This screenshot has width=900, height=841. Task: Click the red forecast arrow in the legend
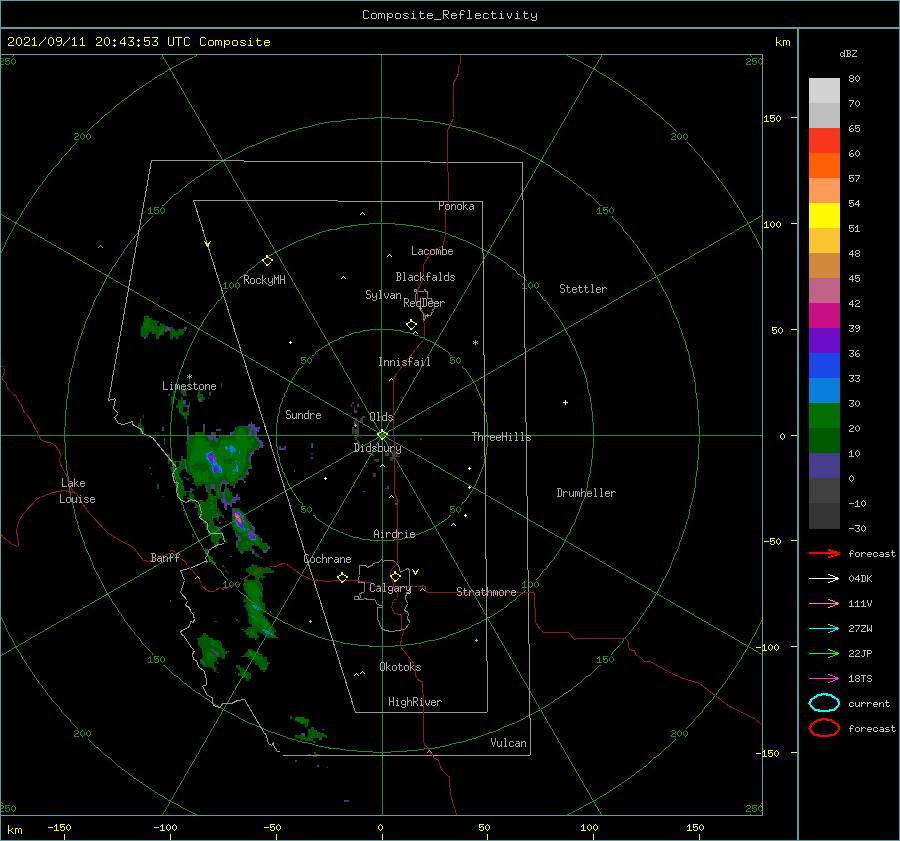(x=824, y=553)
